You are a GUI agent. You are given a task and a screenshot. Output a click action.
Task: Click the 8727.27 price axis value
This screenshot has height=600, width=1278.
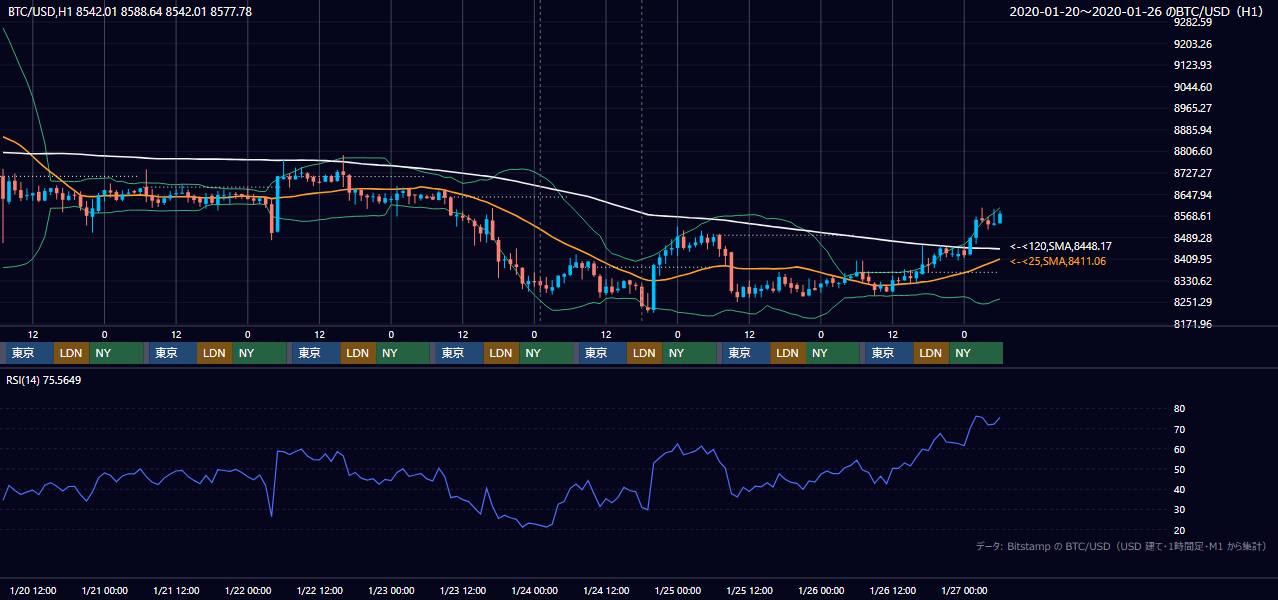pyautogui.click(x=1193, y=173)
